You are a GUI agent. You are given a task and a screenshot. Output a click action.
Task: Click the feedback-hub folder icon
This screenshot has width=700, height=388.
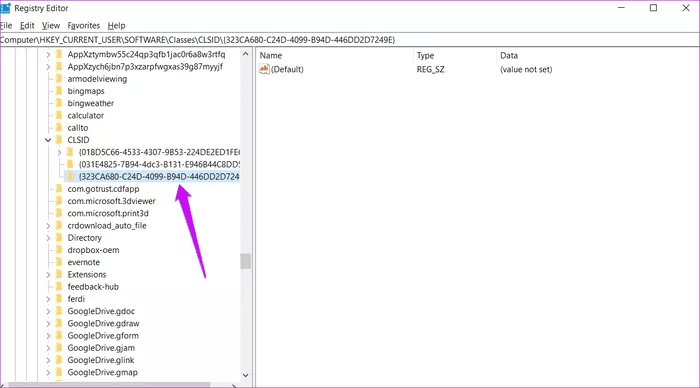[x=59, y=287]
